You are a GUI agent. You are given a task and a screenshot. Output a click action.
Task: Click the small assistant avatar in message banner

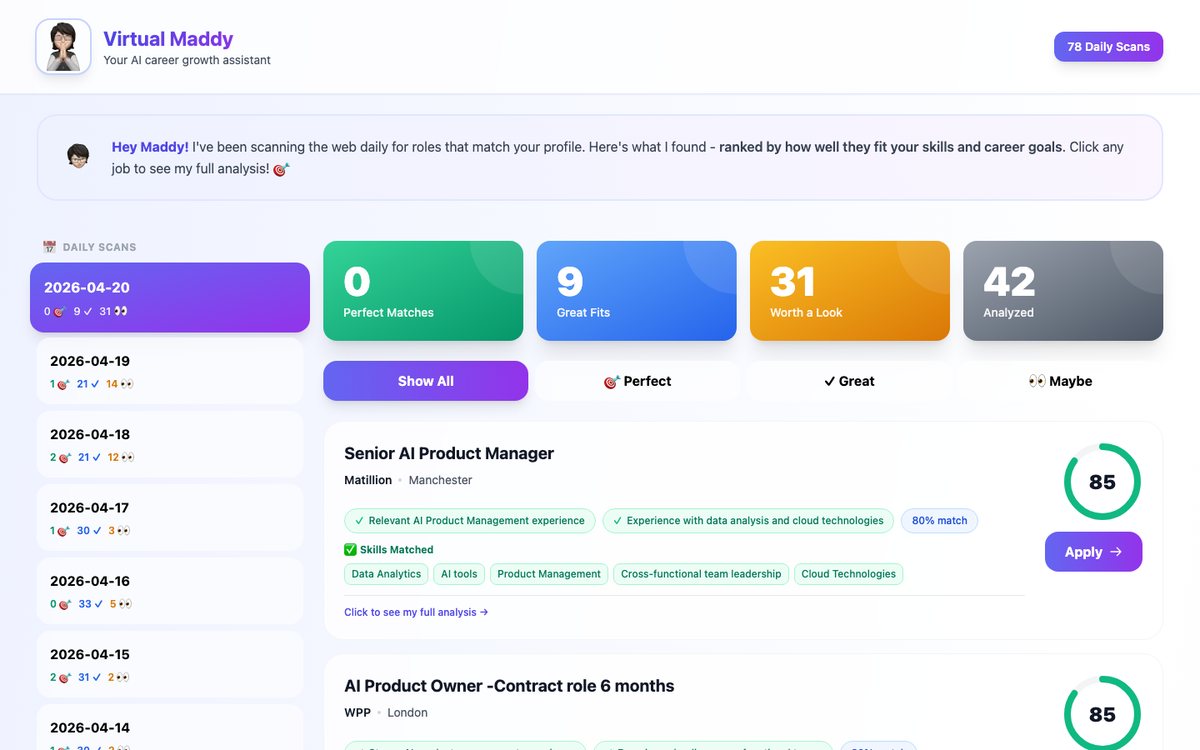78,156
